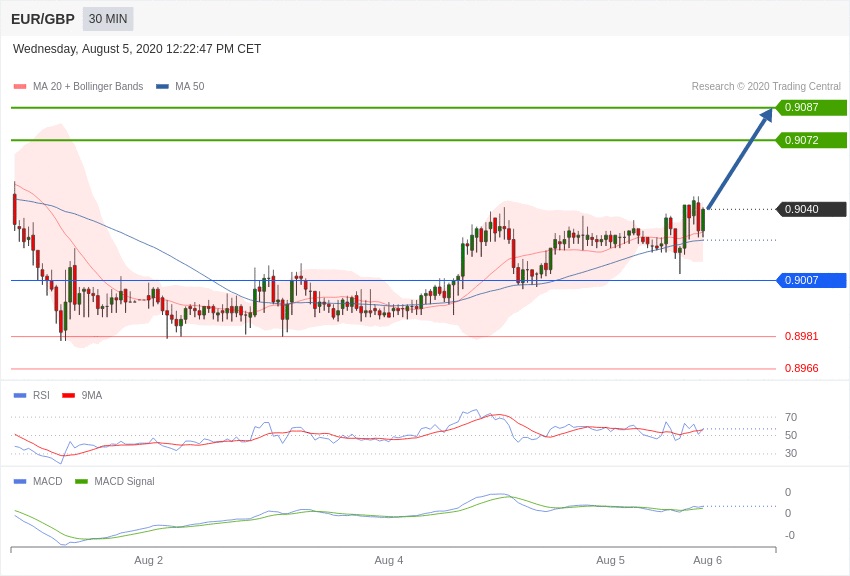Viewport: 850px width, 576px height.
Task: Click the 9MA red legend swatch
Action: click(69, 396)
